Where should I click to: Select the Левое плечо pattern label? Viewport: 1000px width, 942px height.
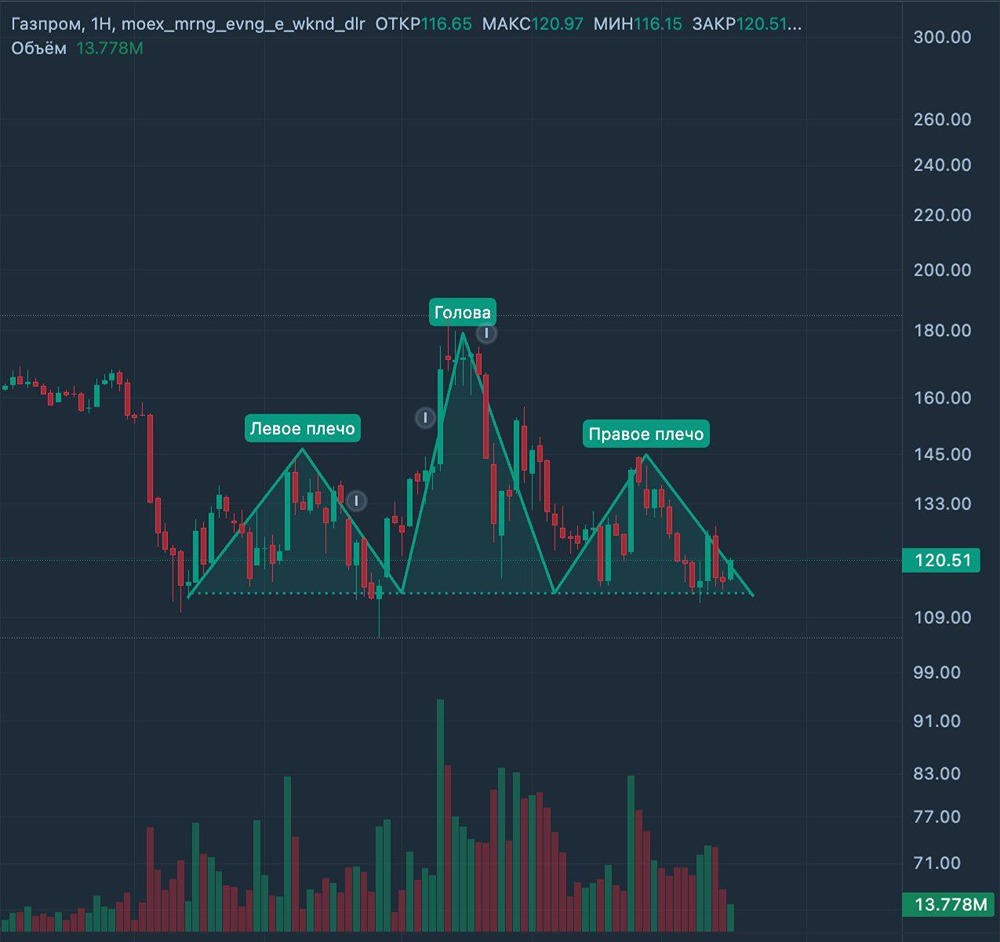(x=302, y=428)
